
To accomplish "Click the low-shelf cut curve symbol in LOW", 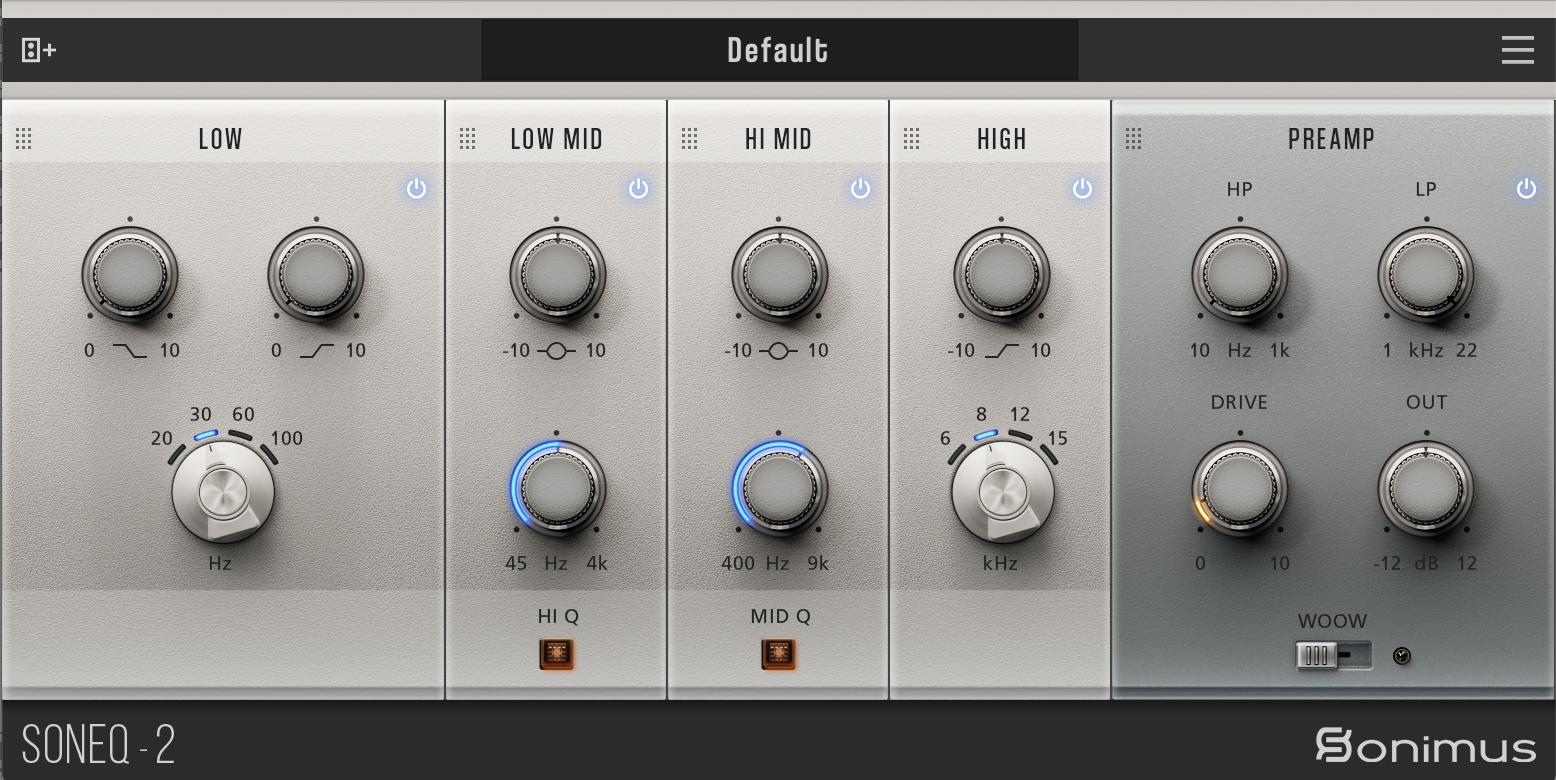I will [x=129, y=350].
